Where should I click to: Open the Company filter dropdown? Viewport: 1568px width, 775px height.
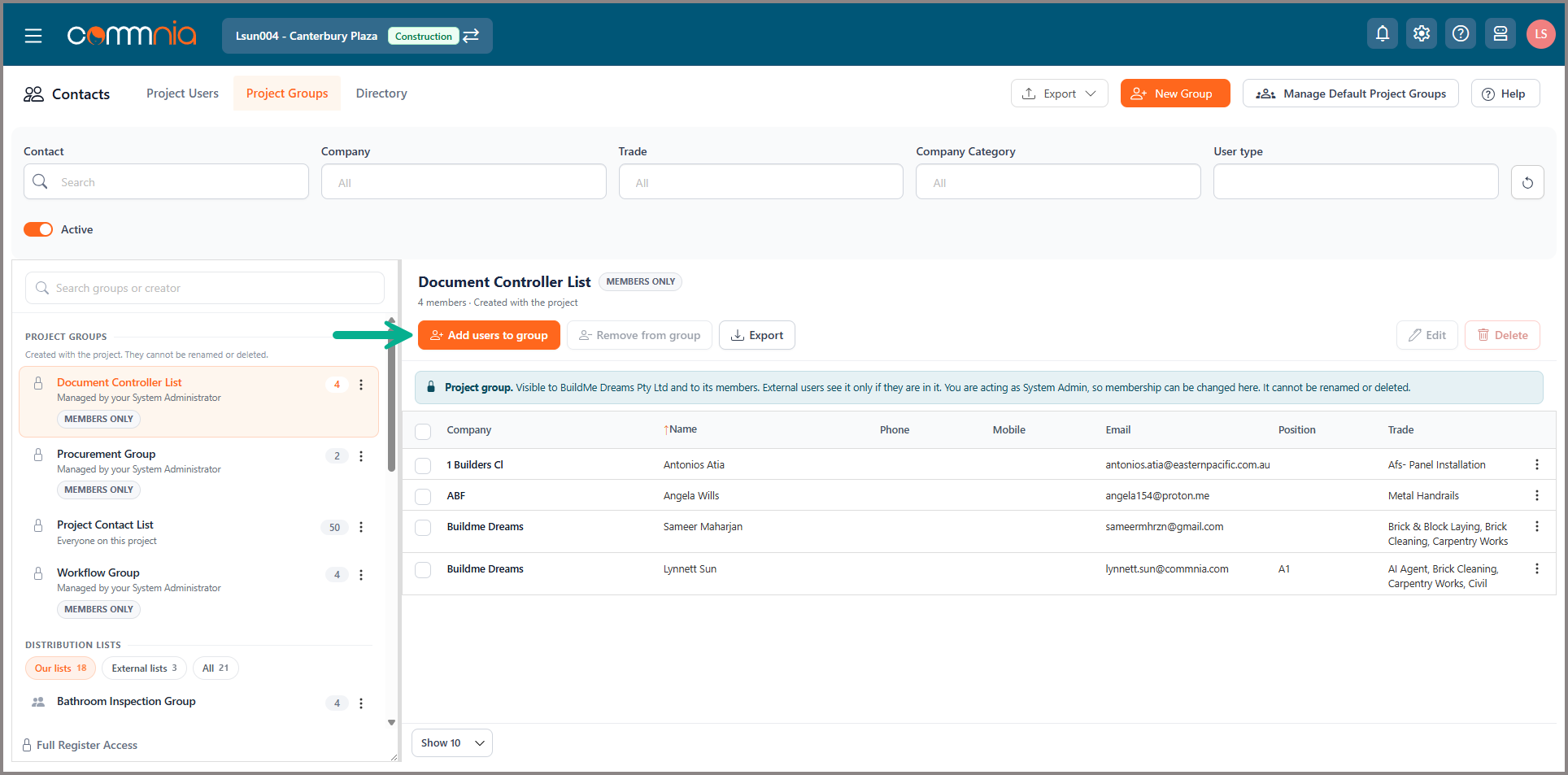point(464,182)
